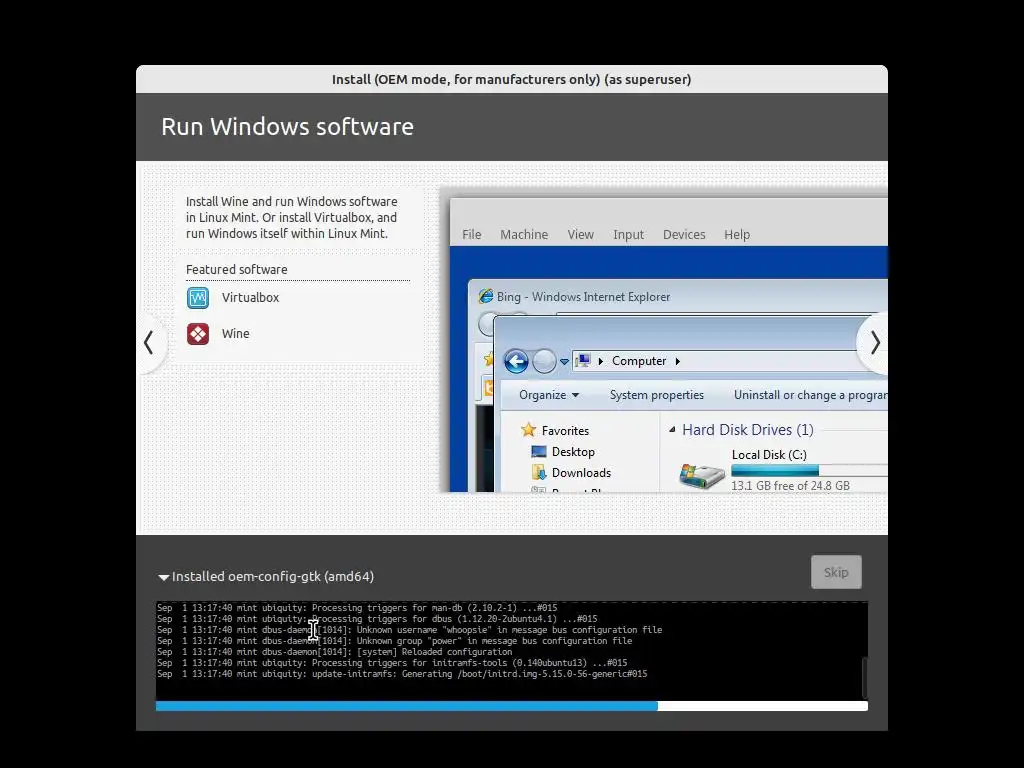Click the Internet Explorer logo in the Bing window title
The height and width of the screenshot is (768, 1024).
tap(486, 296)
